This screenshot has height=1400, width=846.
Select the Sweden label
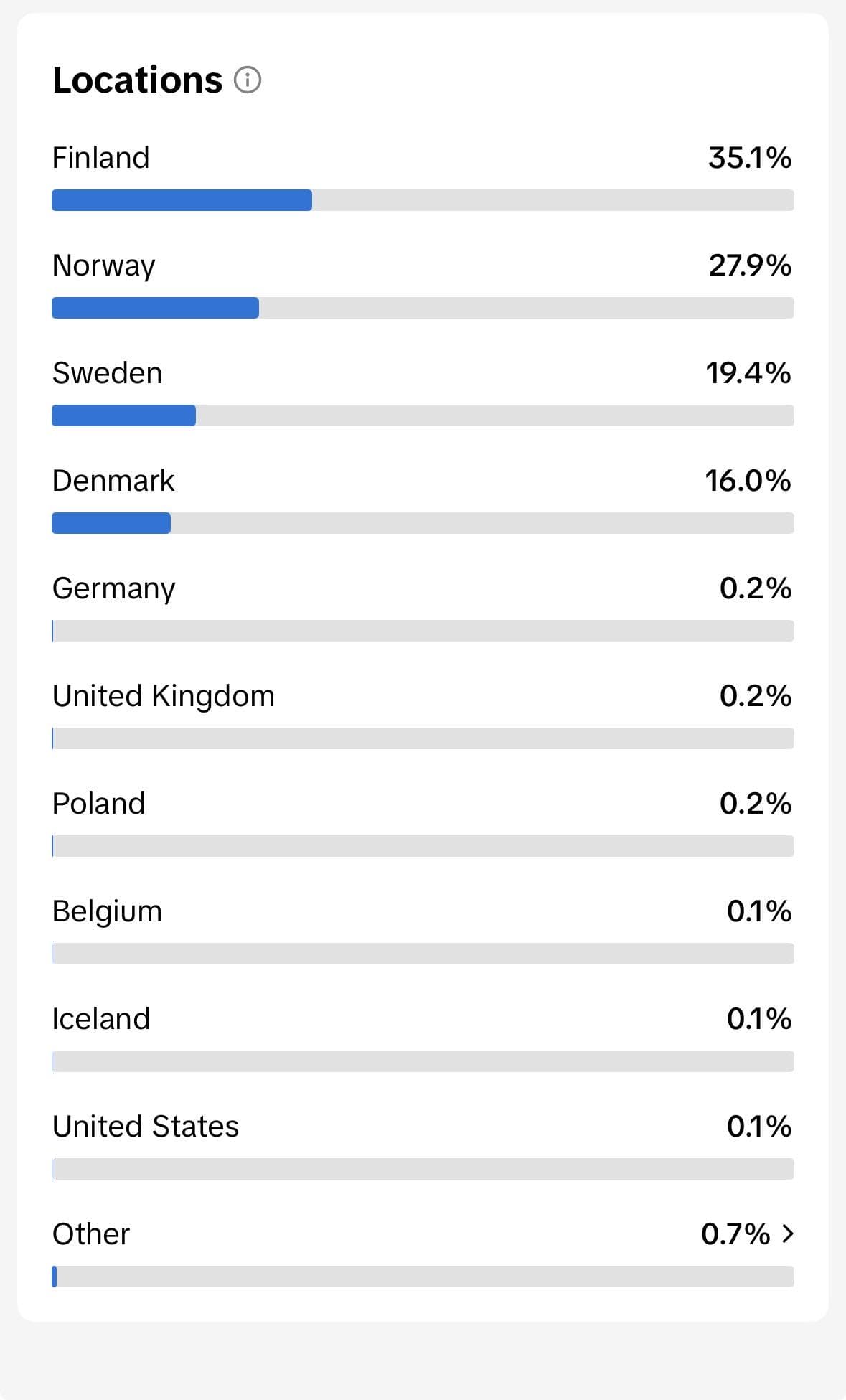tap(107, 373)
